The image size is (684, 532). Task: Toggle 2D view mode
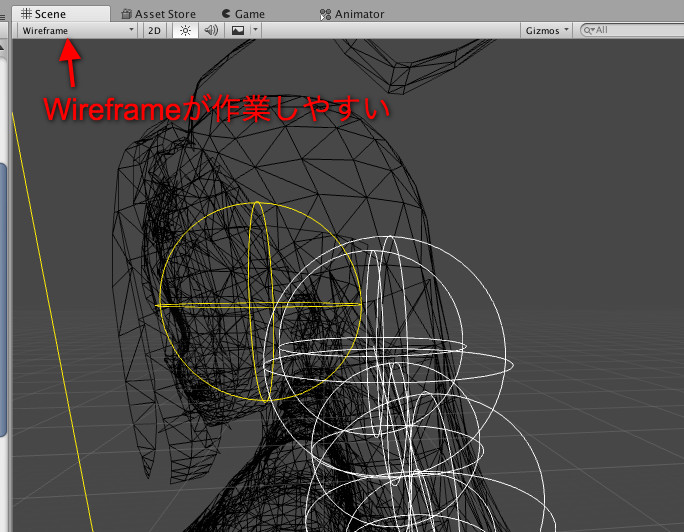(154, 31)
